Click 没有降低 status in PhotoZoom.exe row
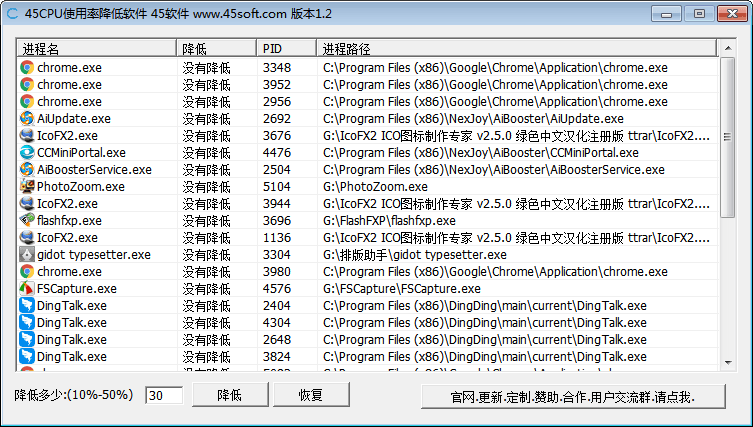 pos(206,187)
